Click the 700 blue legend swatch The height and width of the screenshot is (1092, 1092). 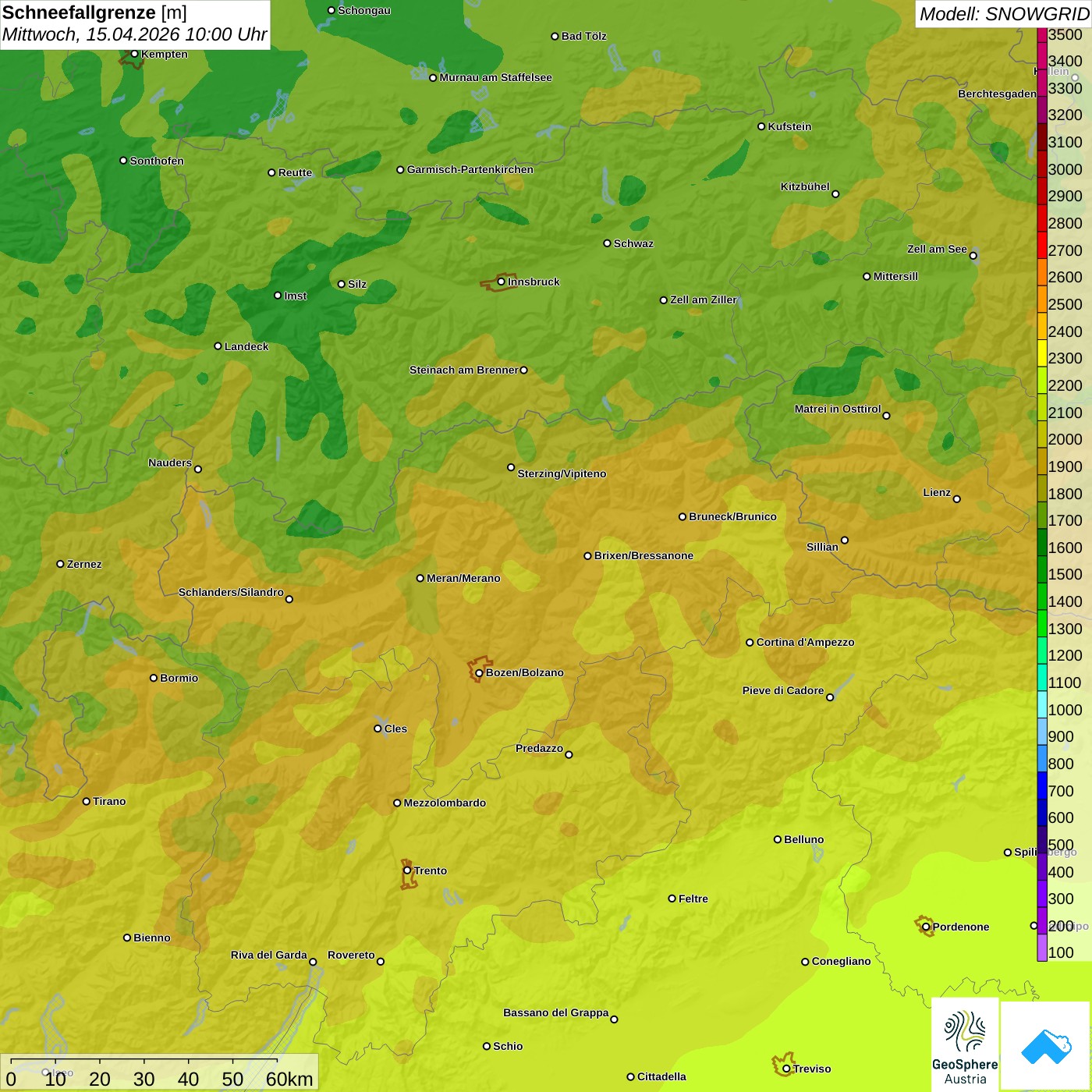click(x=1041, y=785)
